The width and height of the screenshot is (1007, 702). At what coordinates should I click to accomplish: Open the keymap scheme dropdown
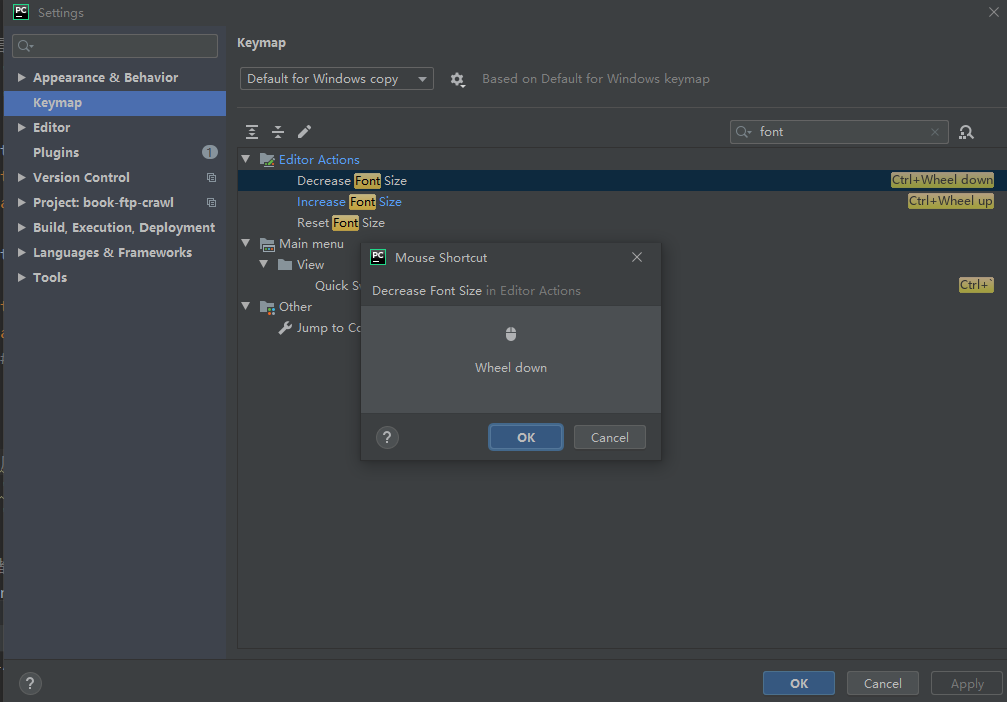[337, 79]
